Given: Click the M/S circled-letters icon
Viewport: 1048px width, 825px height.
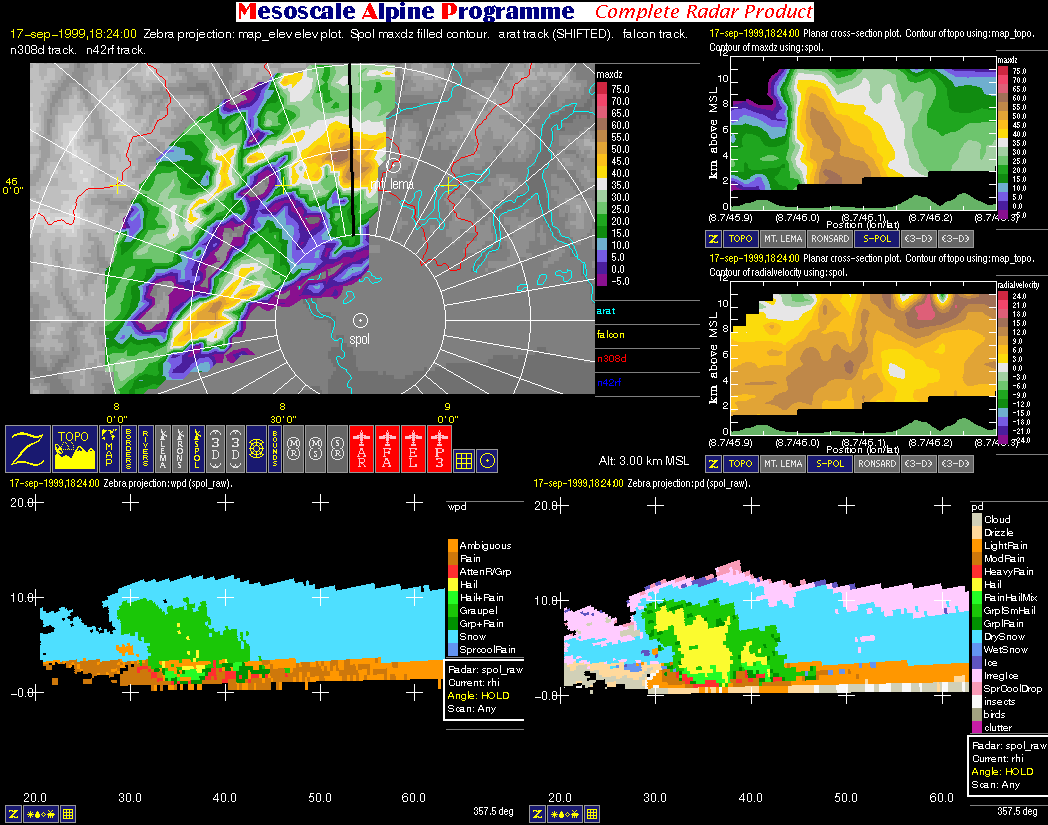Looking at the screenshot, I should tap(315, 449).
